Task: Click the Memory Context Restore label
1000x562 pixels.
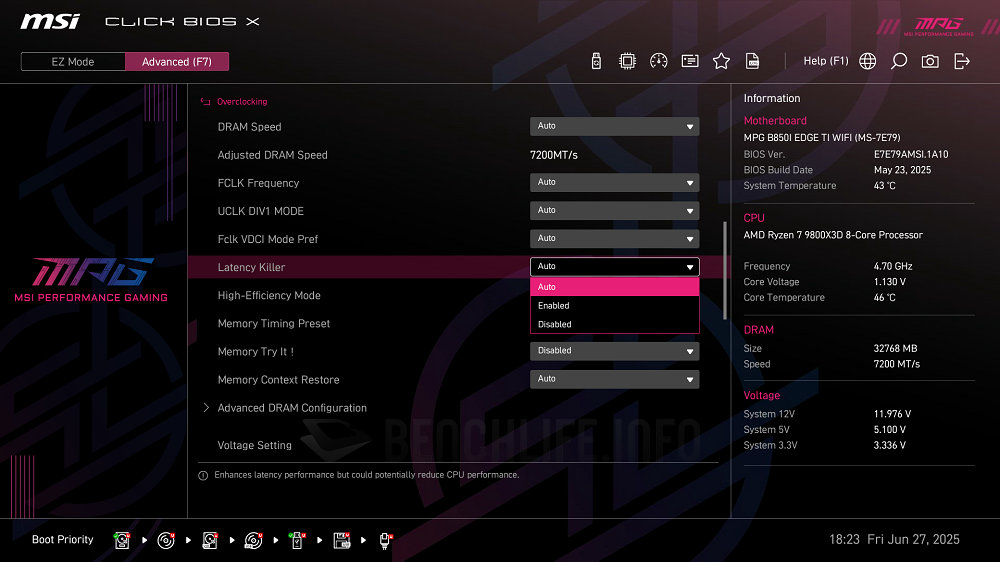Action: [x=279, y=380]
